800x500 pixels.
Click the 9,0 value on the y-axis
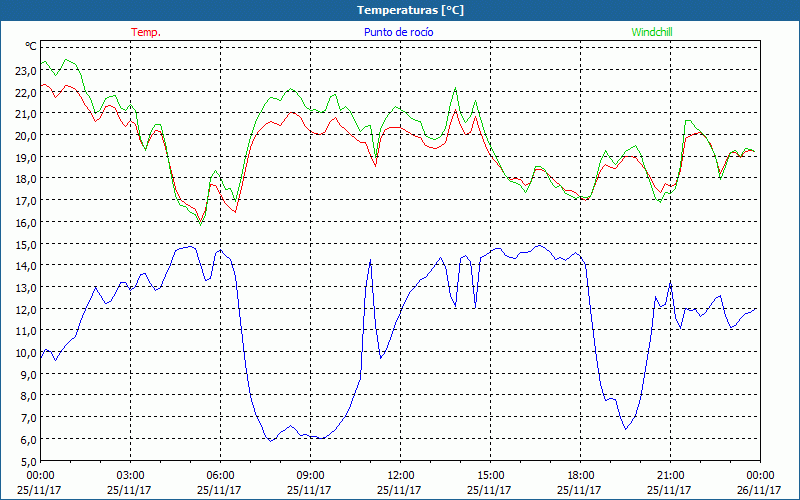(x=28, y=375)
